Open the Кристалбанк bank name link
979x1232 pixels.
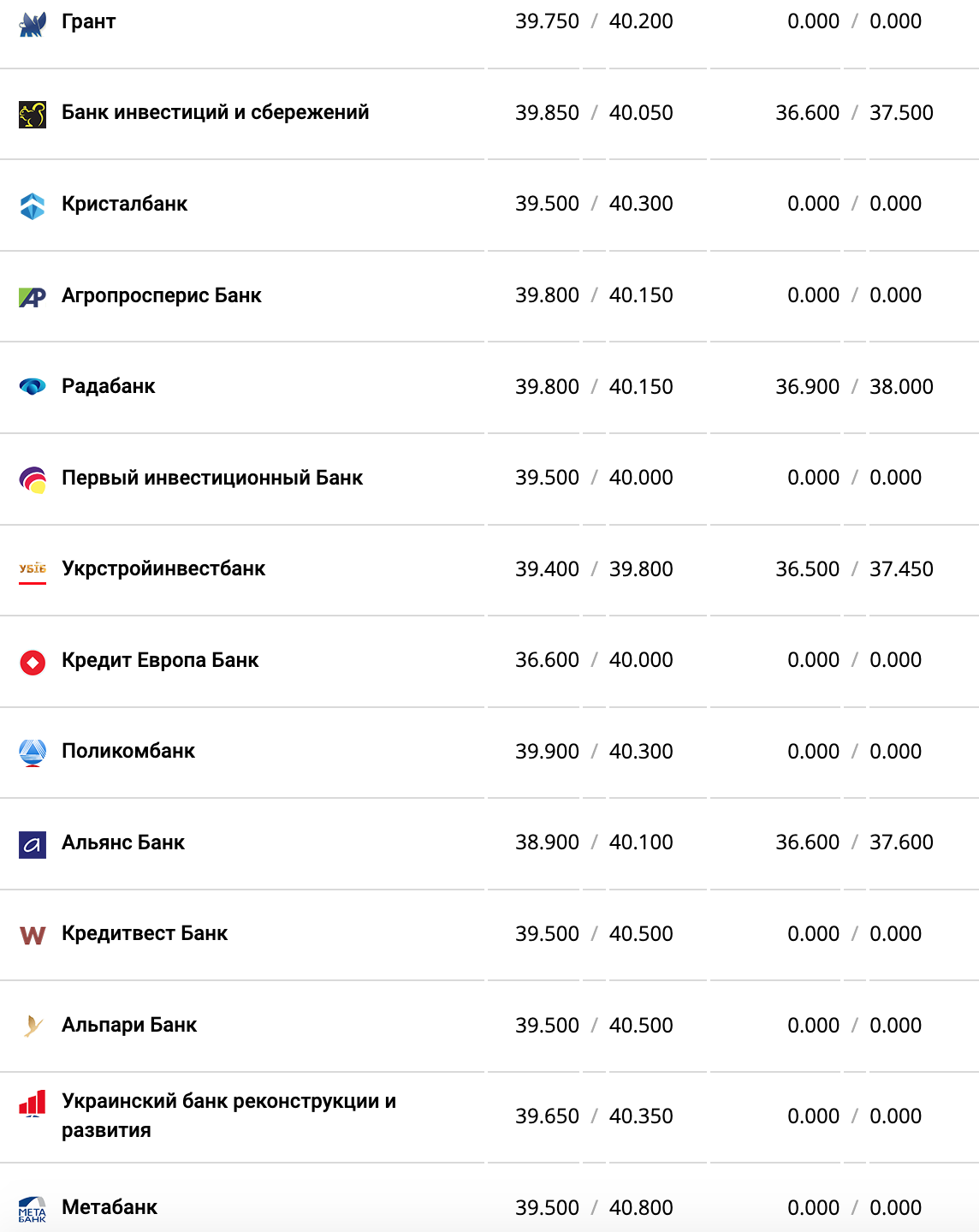pos(124,204)
